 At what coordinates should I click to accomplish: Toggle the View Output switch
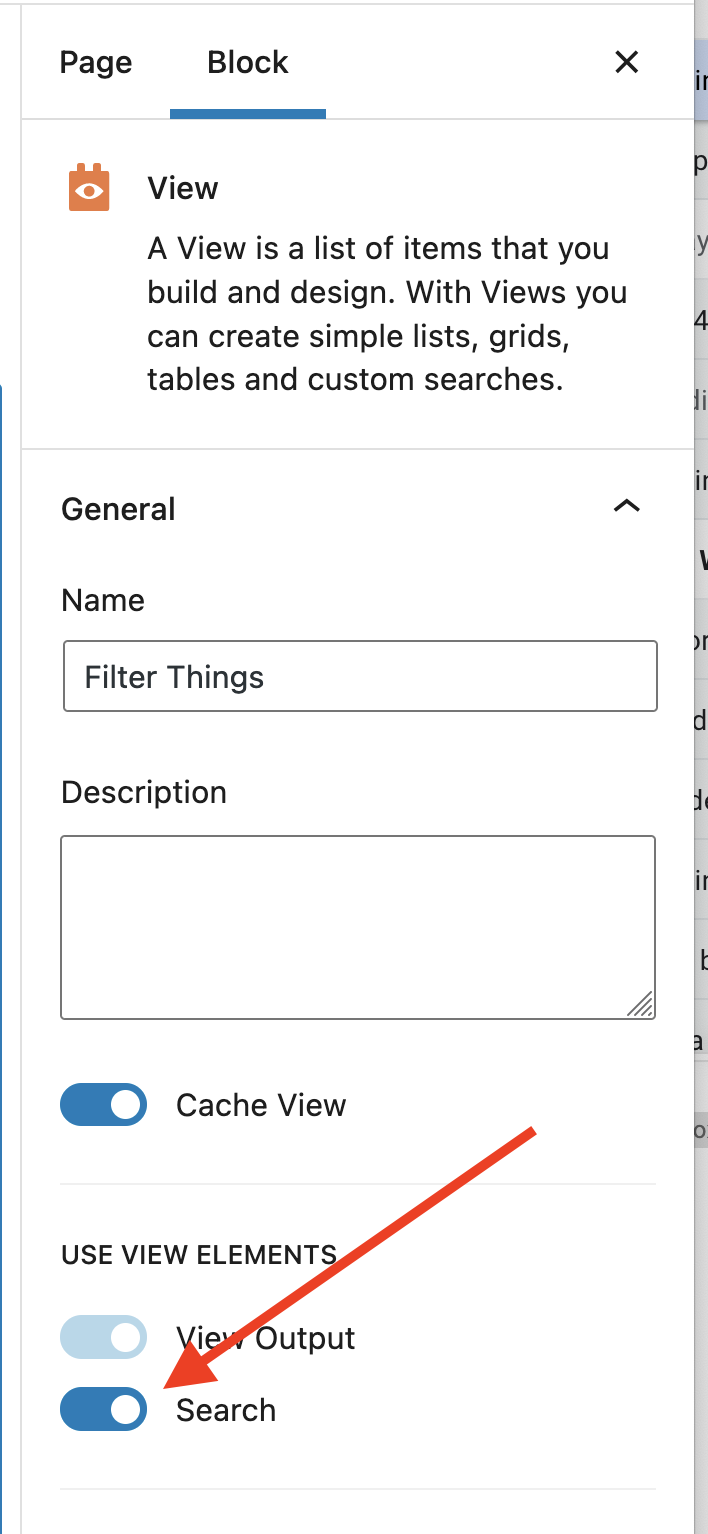[103, 1337]
